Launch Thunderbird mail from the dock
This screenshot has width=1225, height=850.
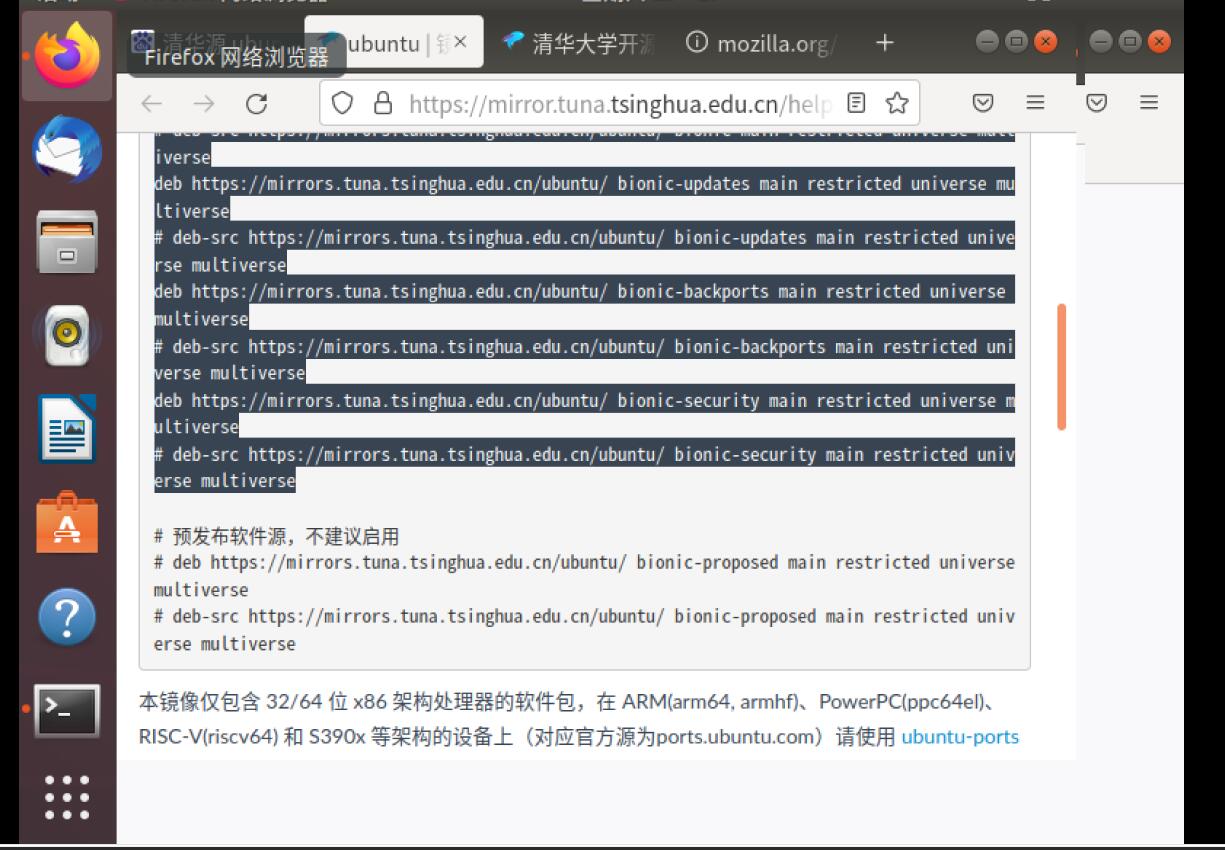point(67,150)
